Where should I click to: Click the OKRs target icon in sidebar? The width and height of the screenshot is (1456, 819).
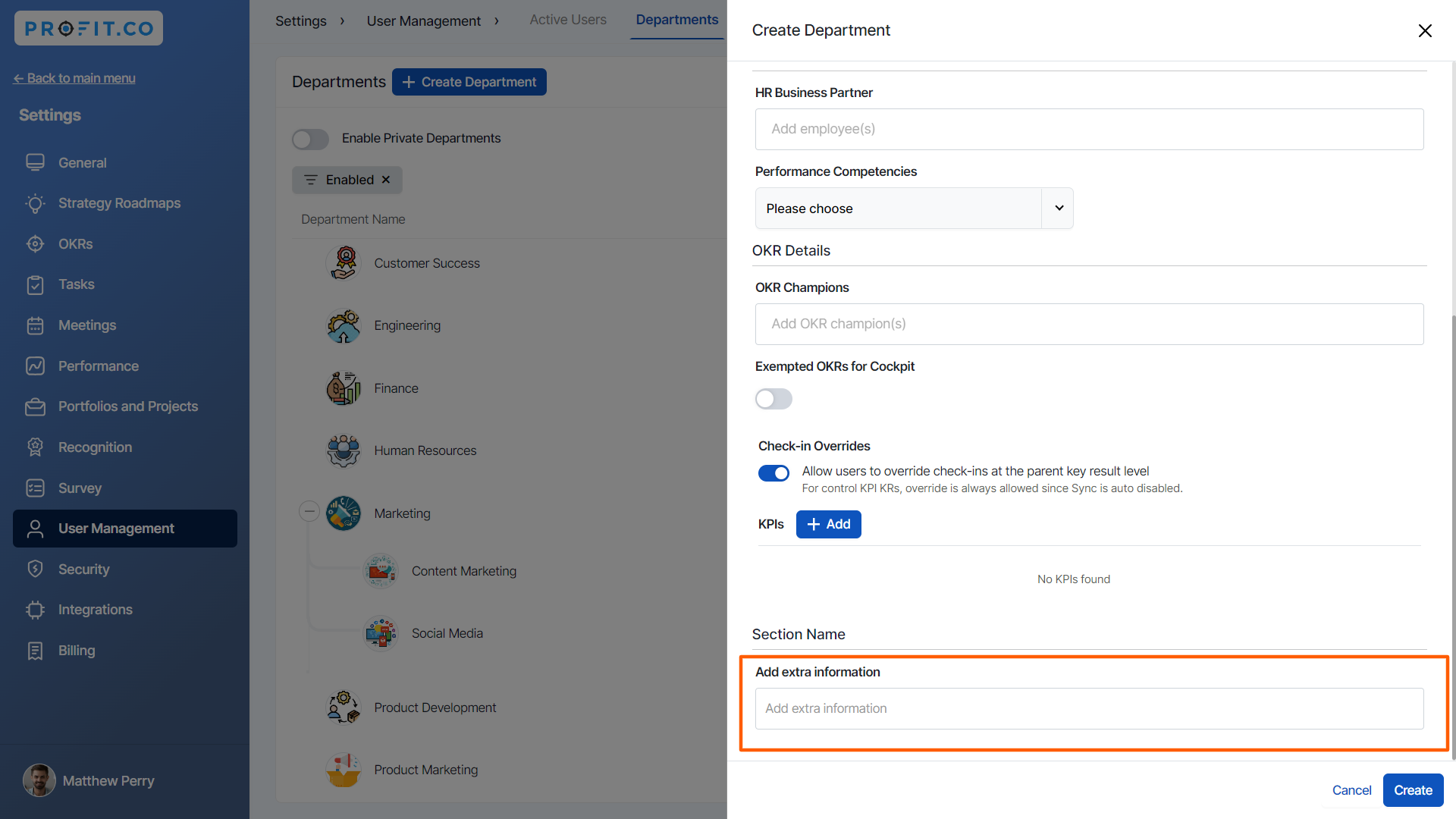click(35, 244)
